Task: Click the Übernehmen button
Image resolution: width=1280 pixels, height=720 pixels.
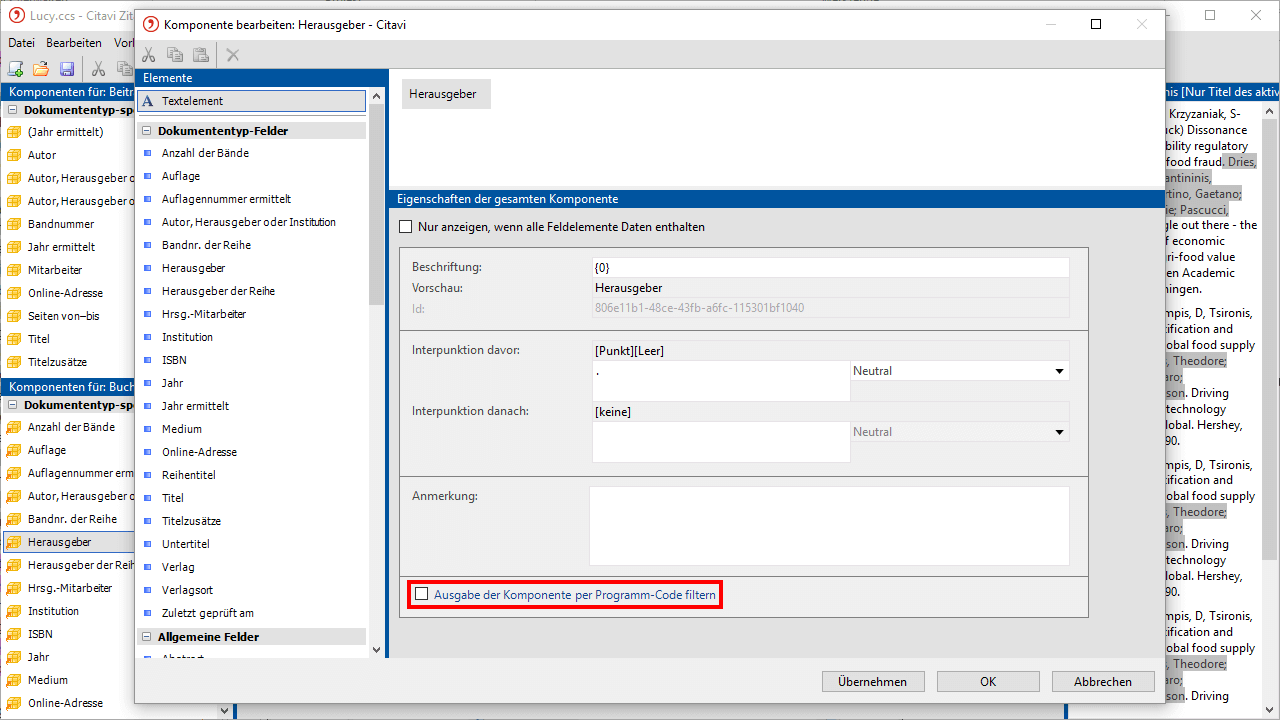Action: (872, 682)
